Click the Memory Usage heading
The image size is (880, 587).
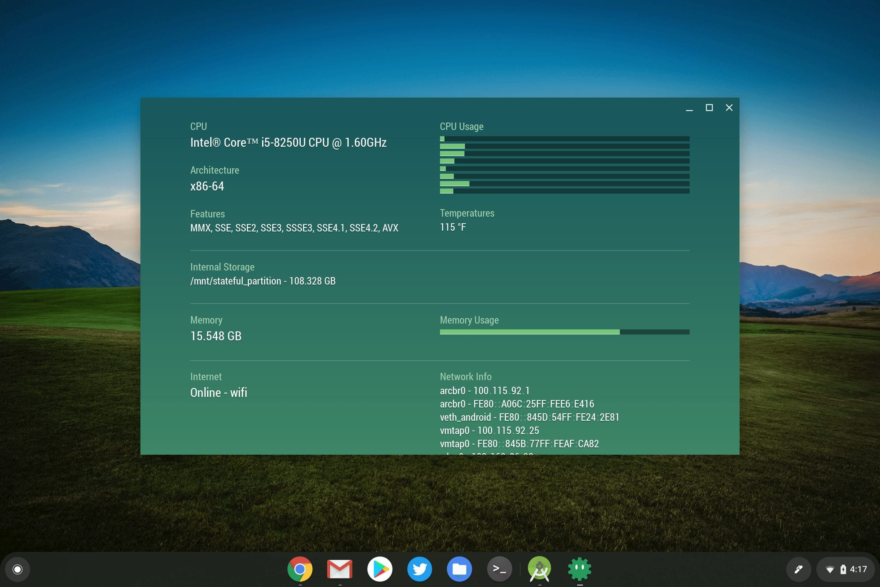click(x=469, y=320)
